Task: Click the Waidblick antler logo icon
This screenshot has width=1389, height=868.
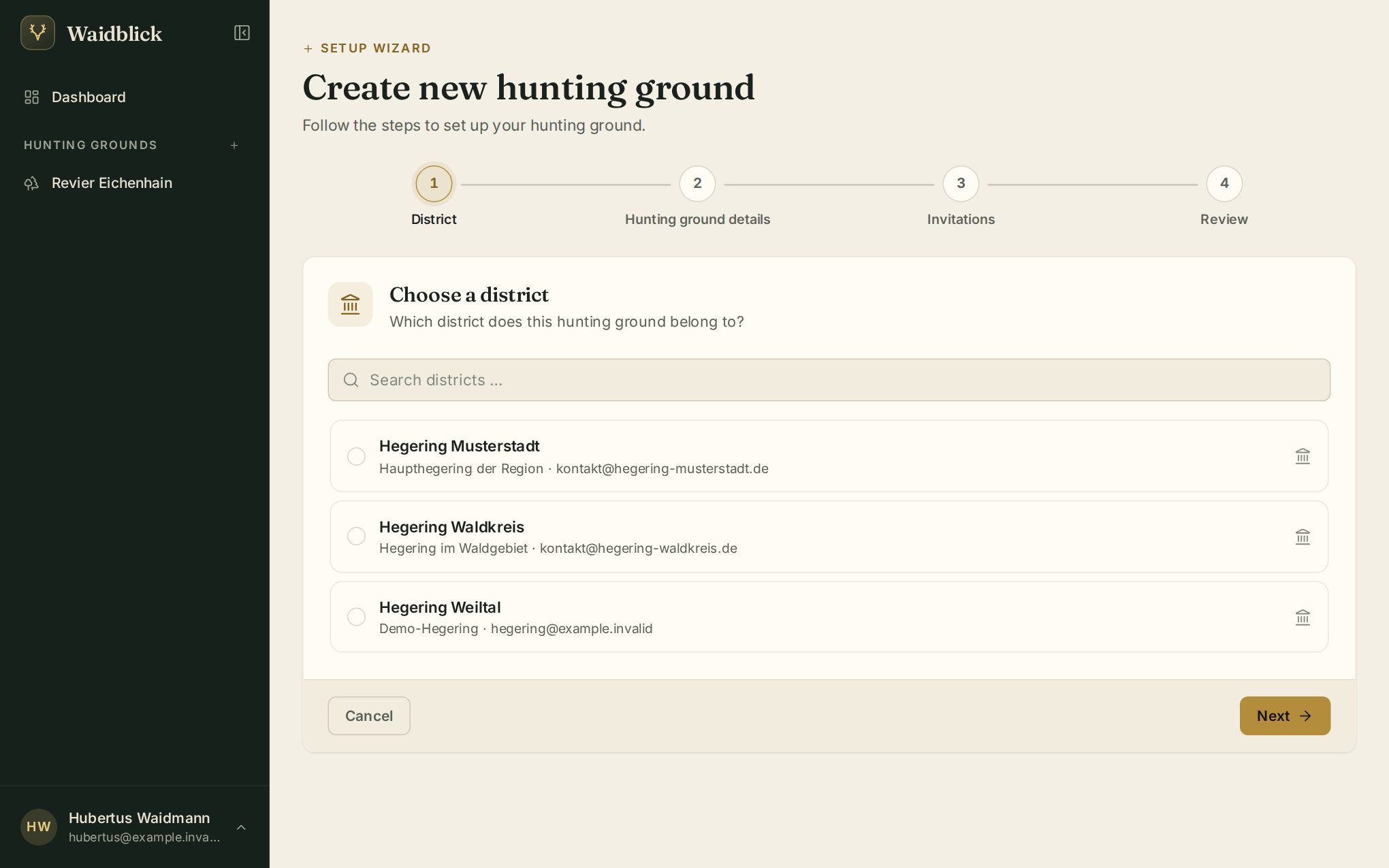Action: (x=37, y=33)
